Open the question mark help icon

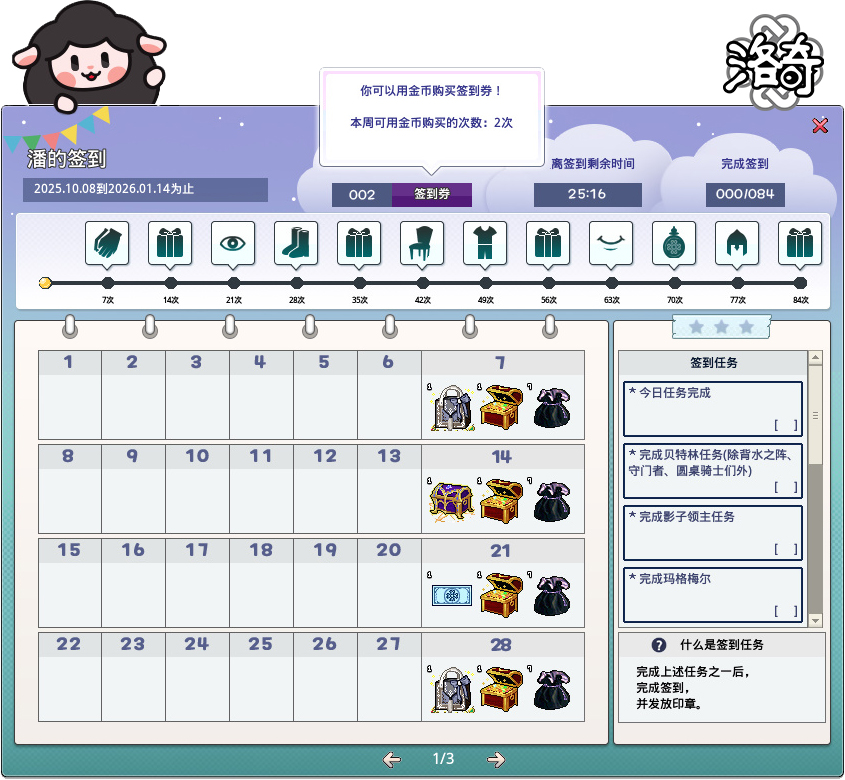(659, 646)
